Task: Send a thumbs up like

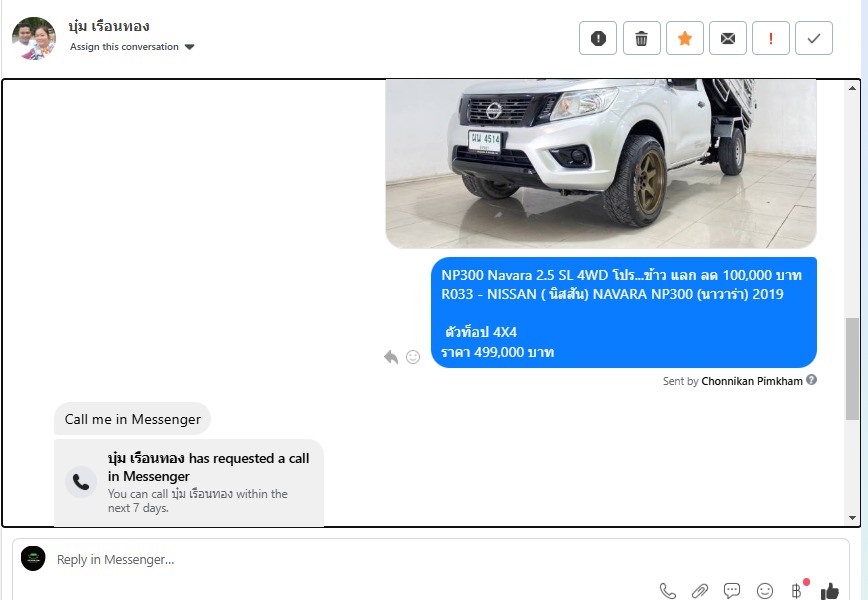Action: pyautogui.click(x=829, y=591)
